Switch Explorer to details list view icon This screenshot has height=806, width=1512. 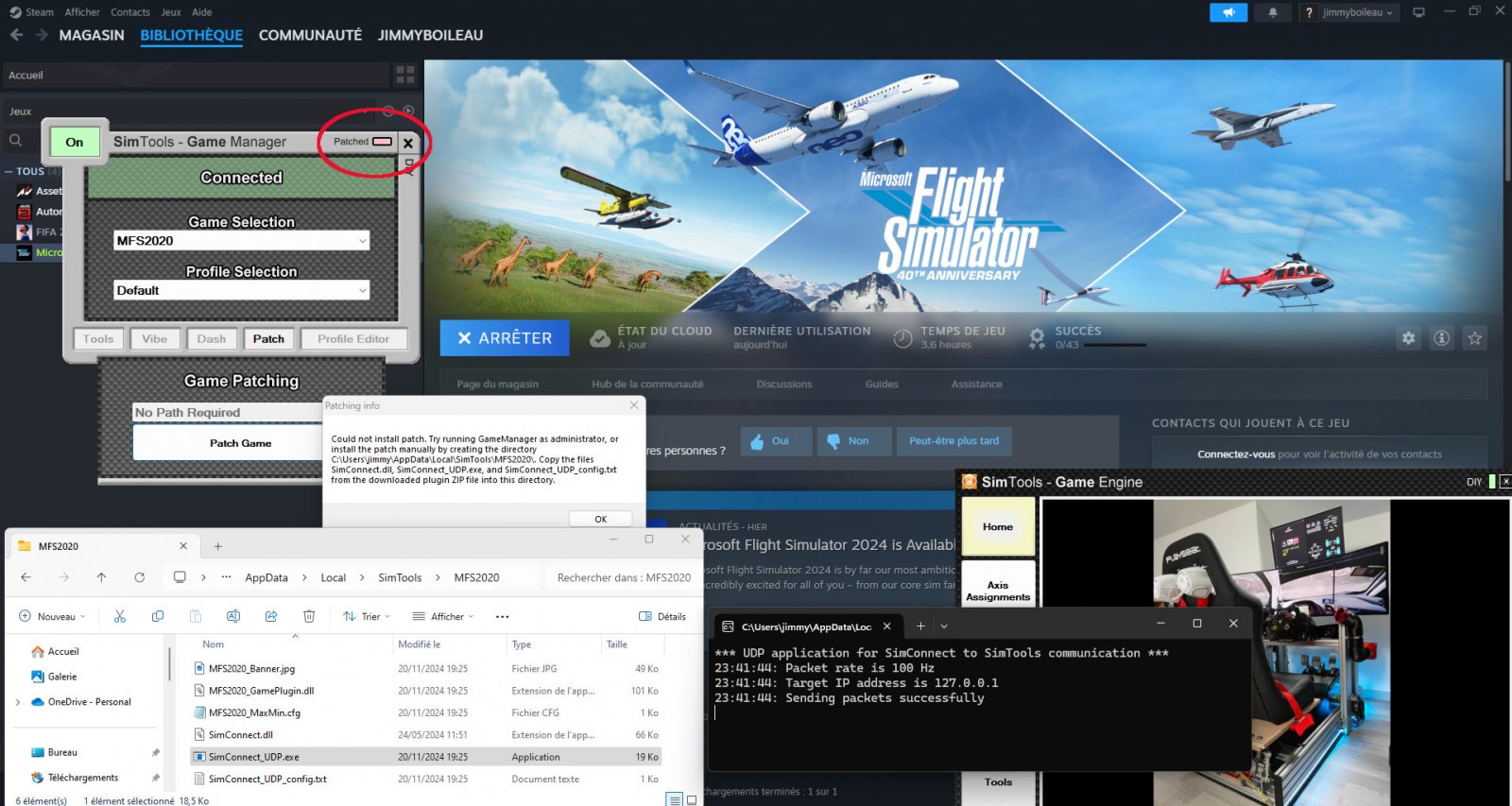675,800
